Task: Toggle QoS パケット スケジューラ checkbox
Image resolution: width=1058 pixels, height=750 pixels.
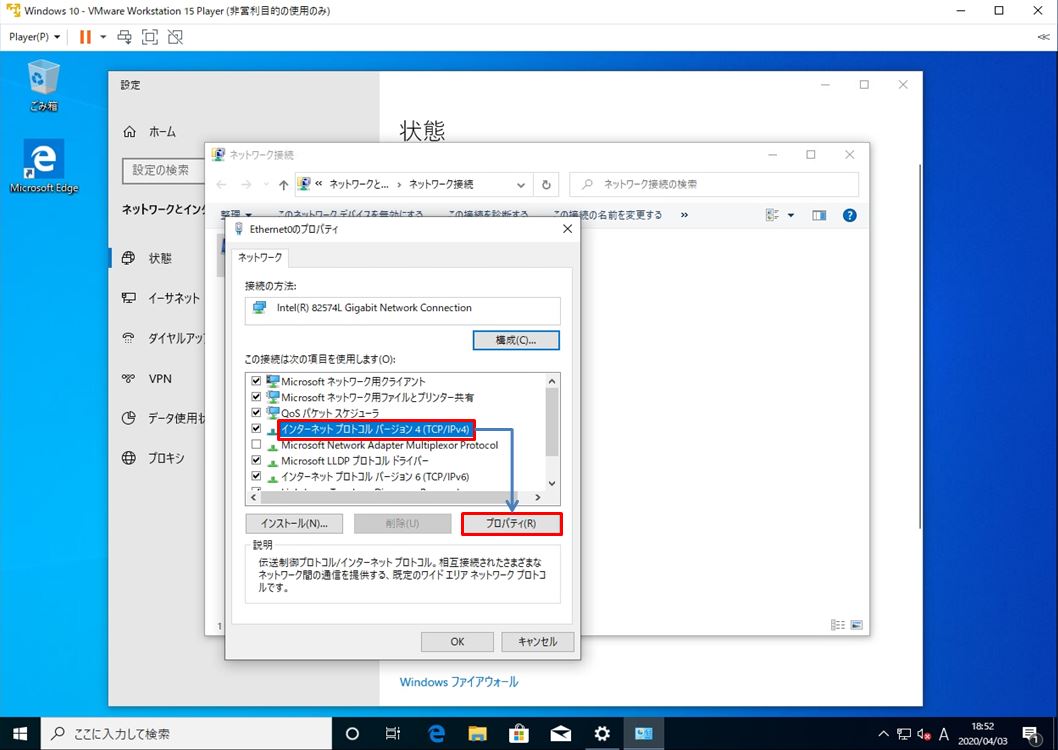Action: coord(256,413)
